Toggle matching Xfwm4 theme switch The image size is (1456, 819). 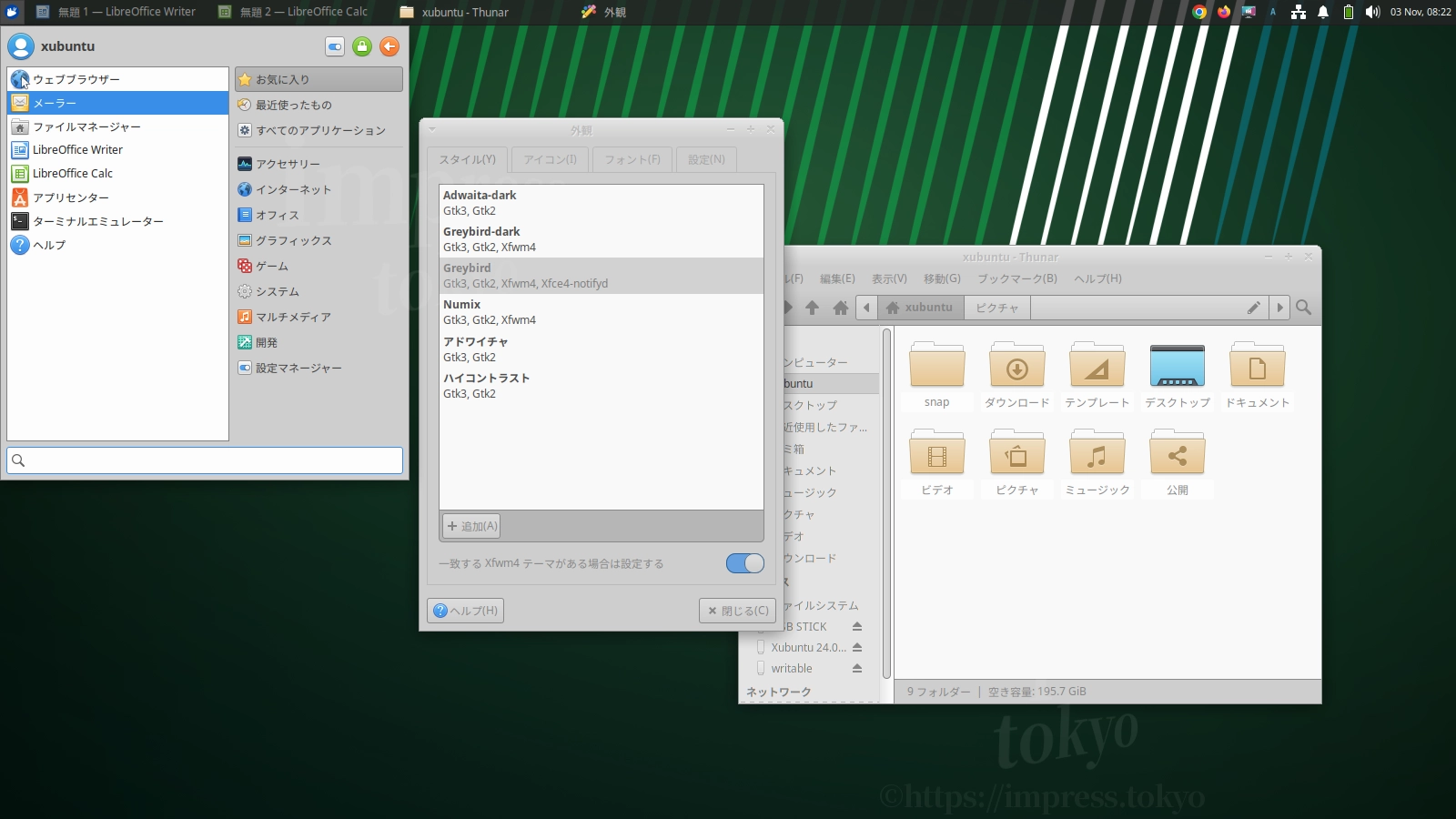click(x=745, y=563)
